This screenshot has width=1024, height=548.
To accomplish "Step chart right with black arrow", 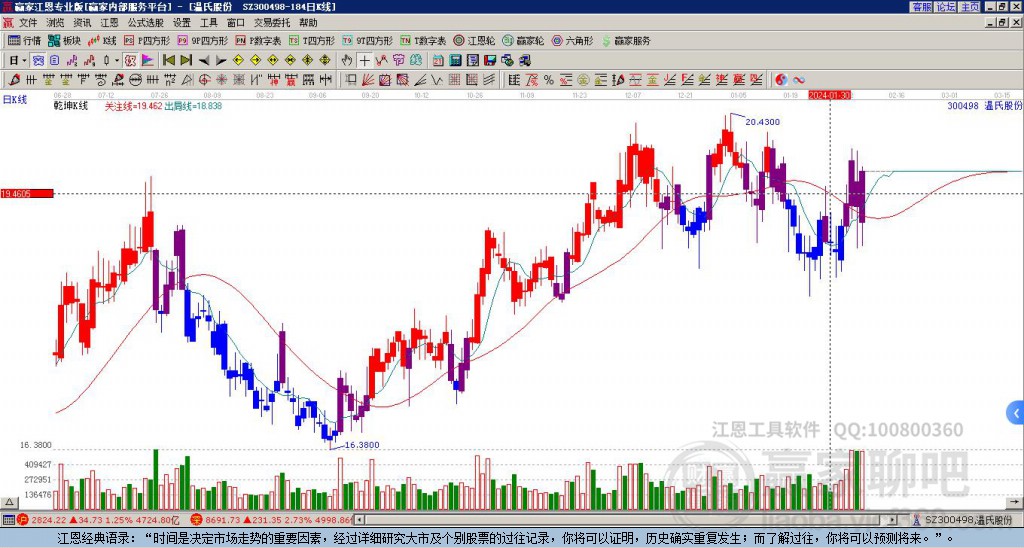I will click(x=221, y=61).
